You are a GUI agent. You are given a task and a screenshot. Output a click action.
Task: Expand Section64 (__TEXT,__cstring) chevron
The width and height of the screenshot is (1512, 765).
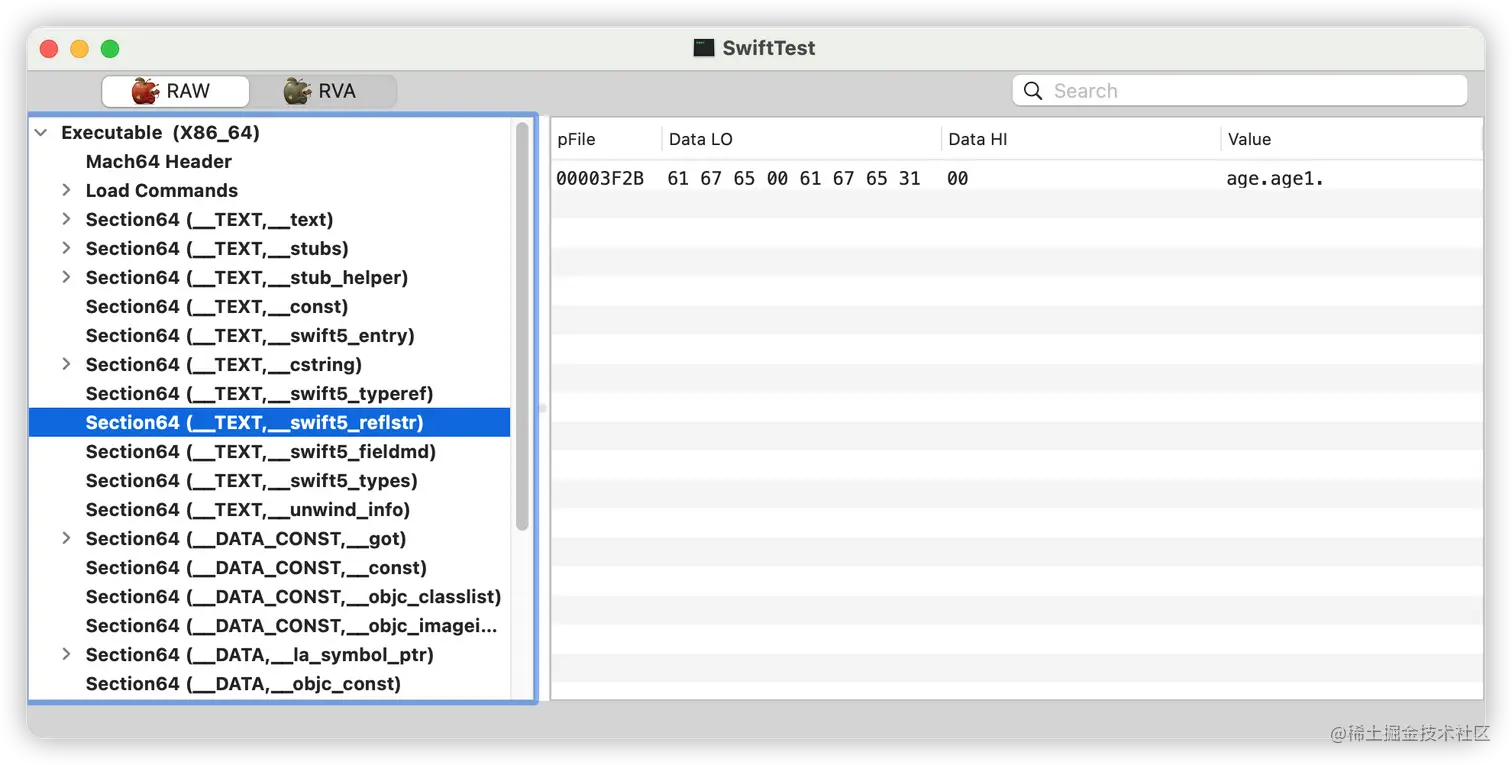66,364
